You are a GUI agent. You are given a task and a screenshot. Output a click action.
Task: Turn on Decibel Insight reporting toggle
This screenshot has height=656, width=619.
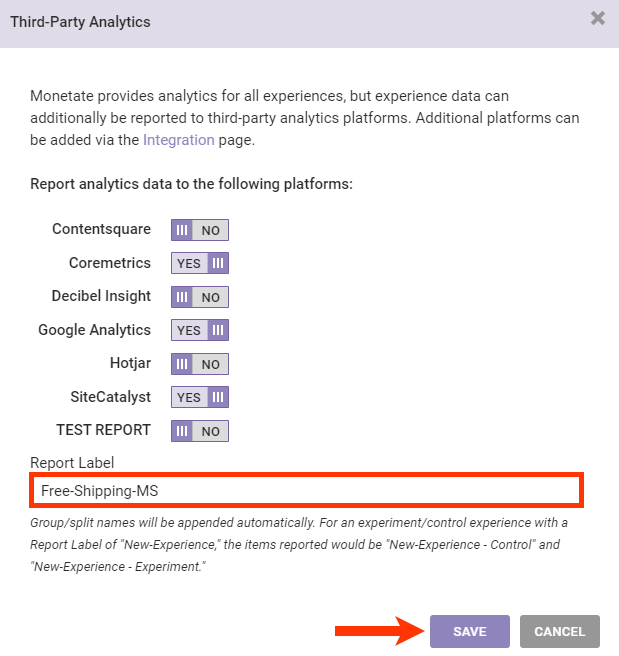(x=200, y=297)
